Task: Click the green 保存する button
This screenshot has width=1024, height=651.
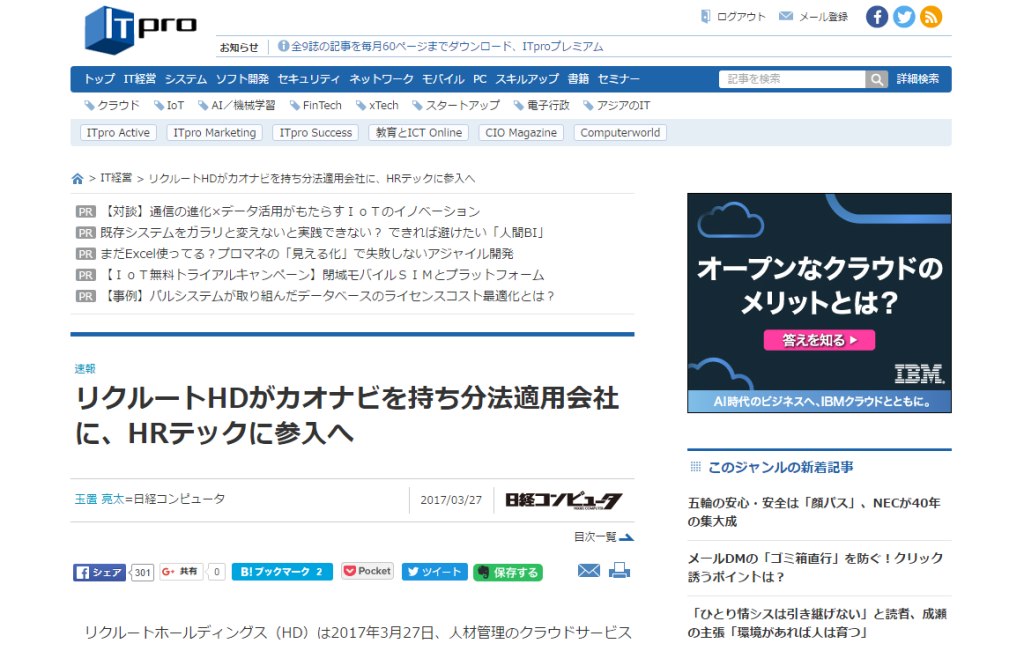Action: tap(507, 573)
